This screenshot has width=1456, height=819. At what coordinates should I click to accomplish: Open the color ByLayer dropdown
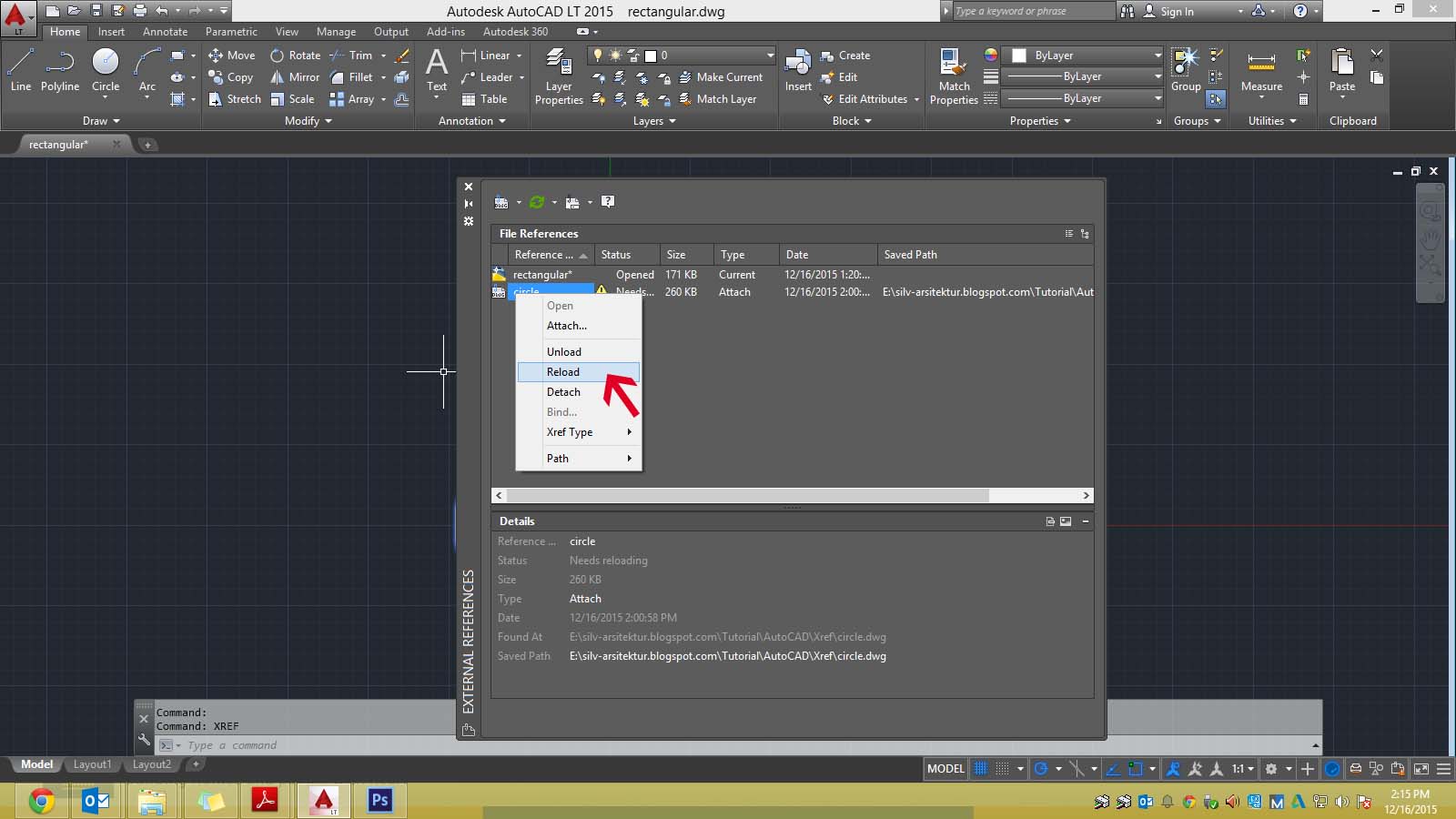(1083, 56)
